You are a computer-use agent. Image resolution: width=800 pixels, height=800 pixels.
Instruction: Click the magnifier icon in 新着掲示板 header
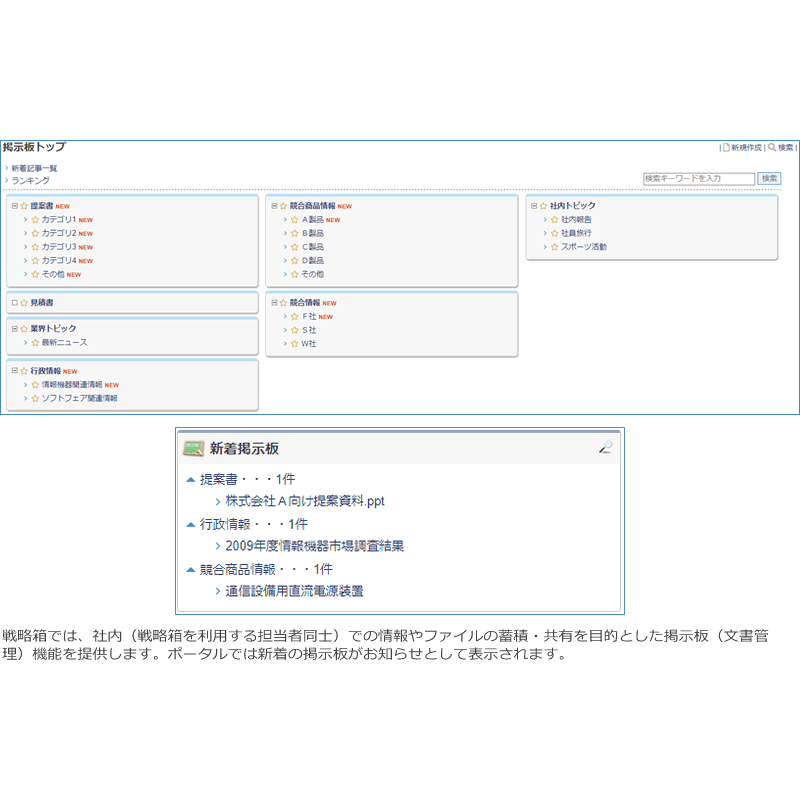click(605, 447)
